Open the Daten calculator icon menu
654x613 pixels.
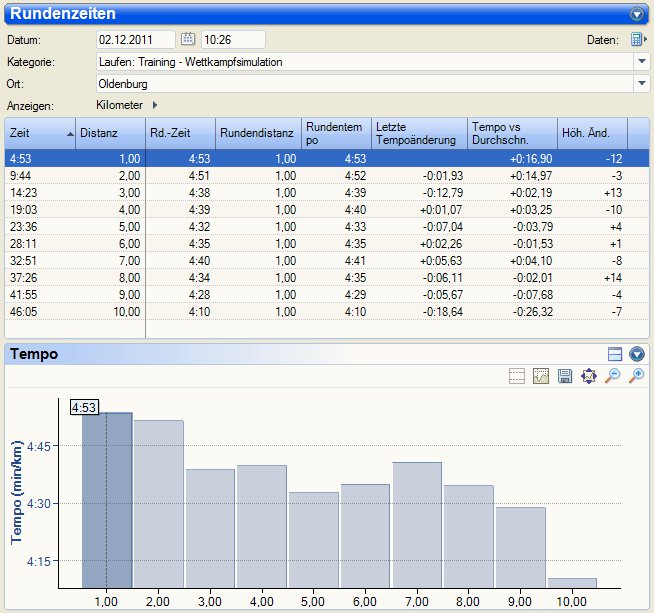point(638,40)
